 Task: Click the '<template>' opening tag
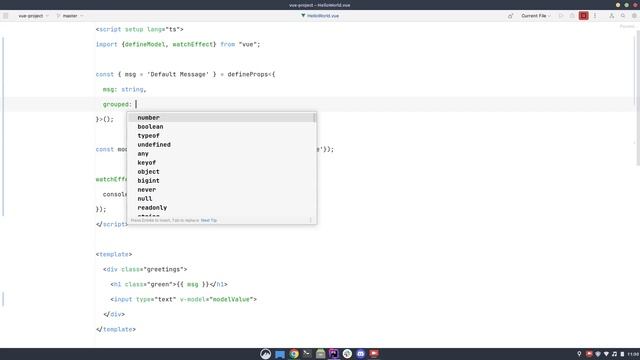114,254
